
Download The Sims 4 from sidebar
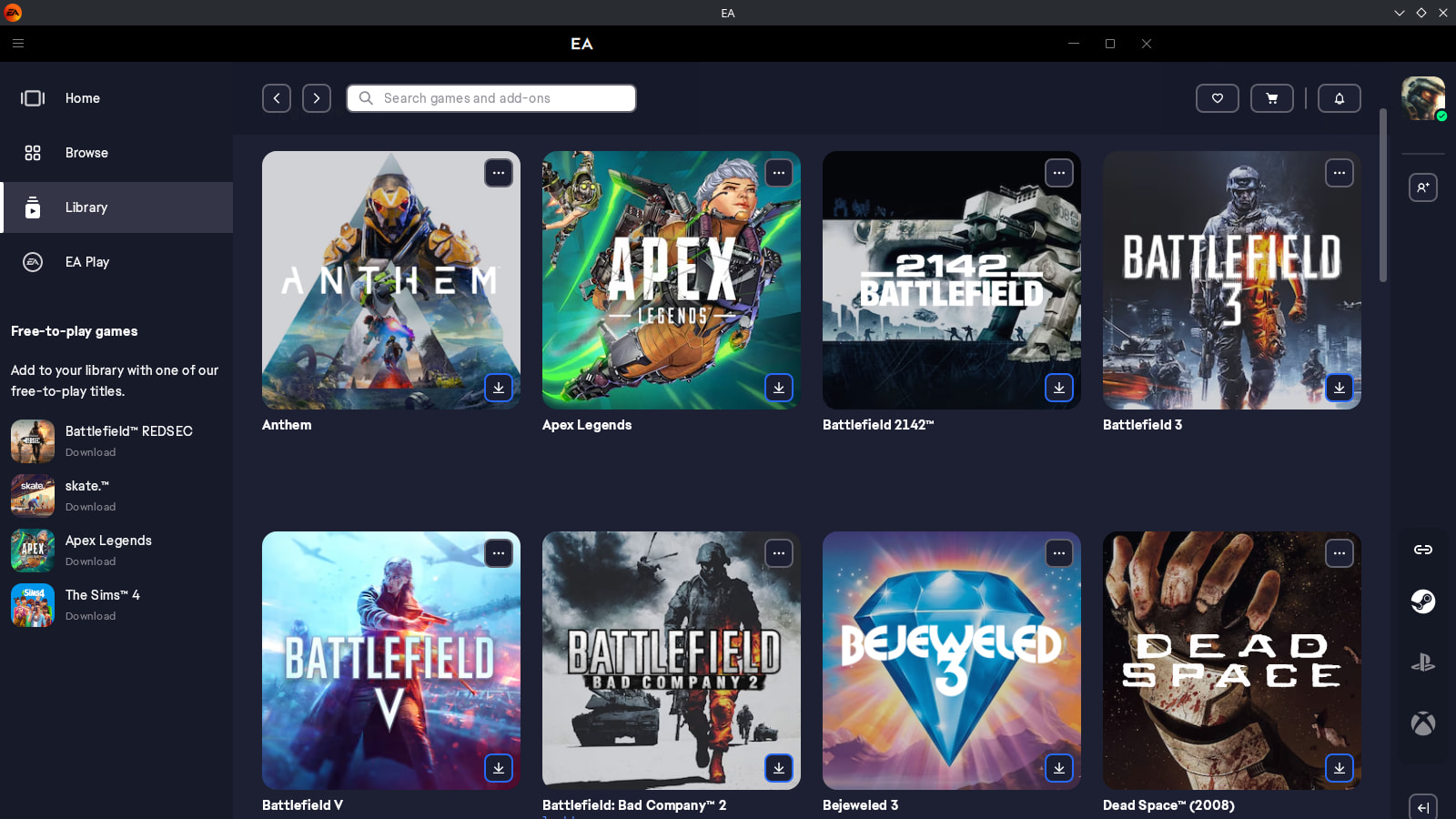point(90,616)
